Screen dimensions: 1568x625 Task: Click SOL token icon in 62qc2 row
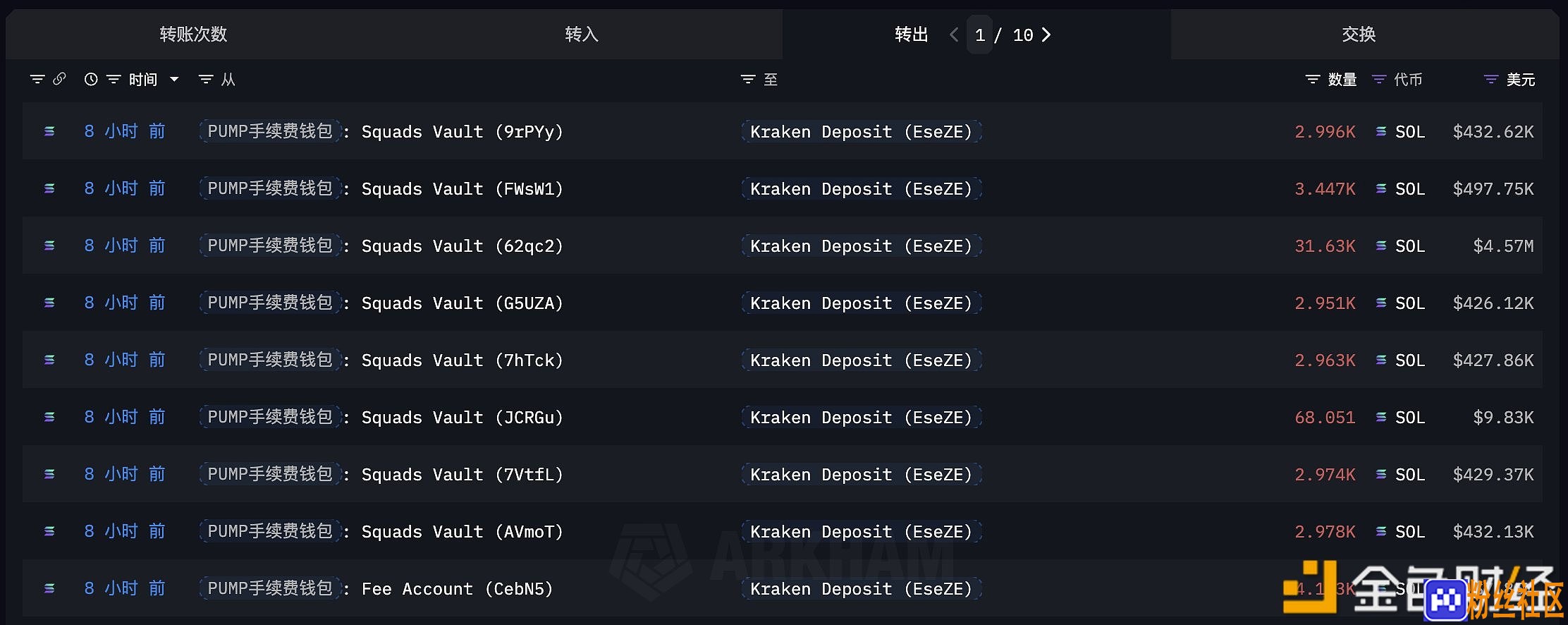pyautogui.click(x=1381, y=245)
